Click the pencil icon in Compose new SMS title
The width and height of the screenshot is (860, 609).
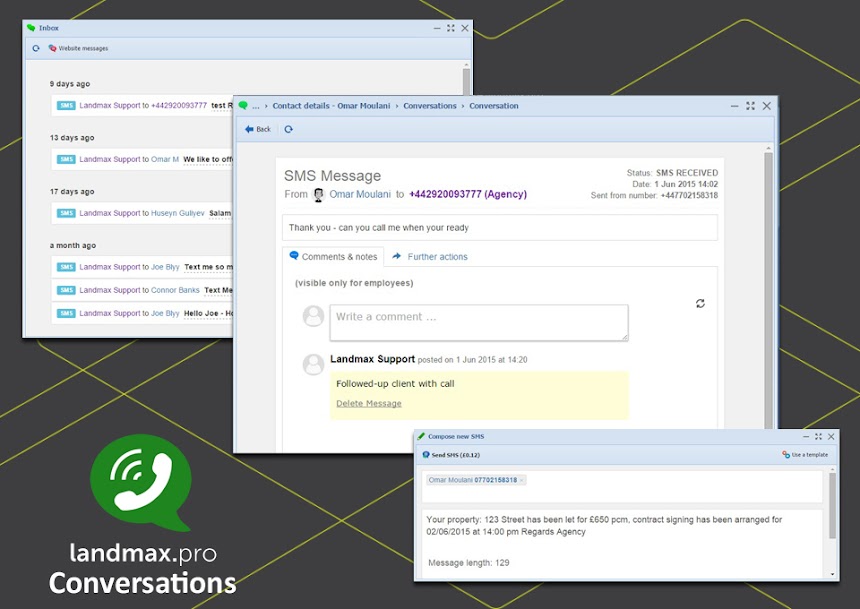tap(421, 436)
